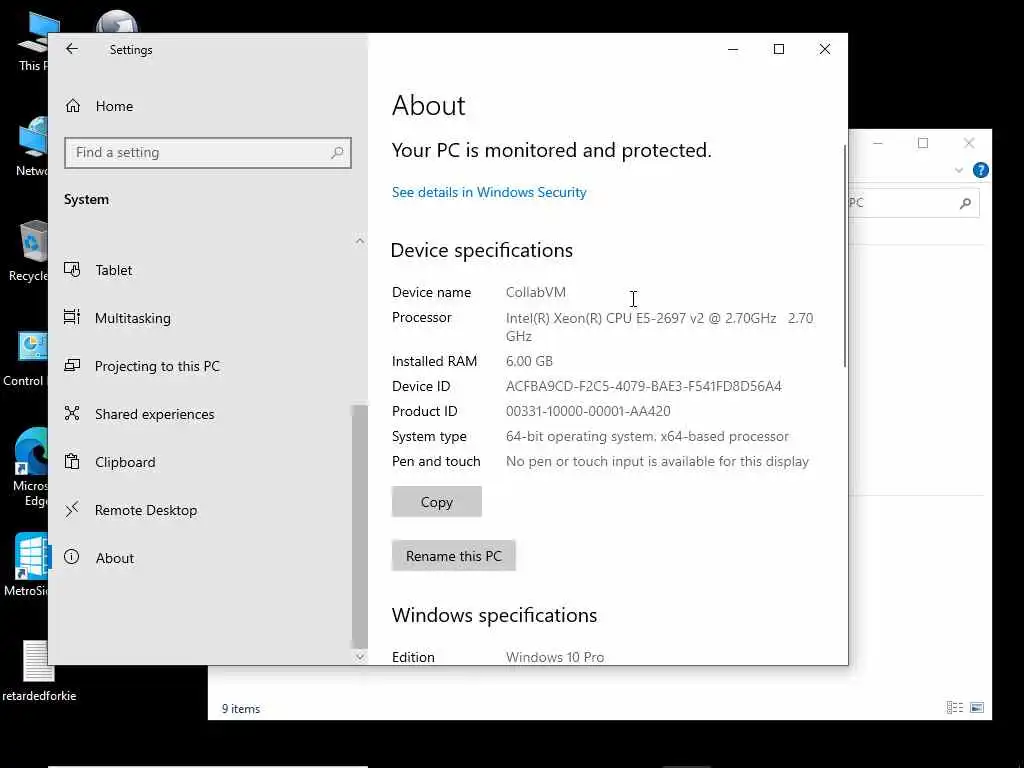Select the This PC desktop icon
Viewport: 1024px width, 768px height.
(x=33, y=42)
